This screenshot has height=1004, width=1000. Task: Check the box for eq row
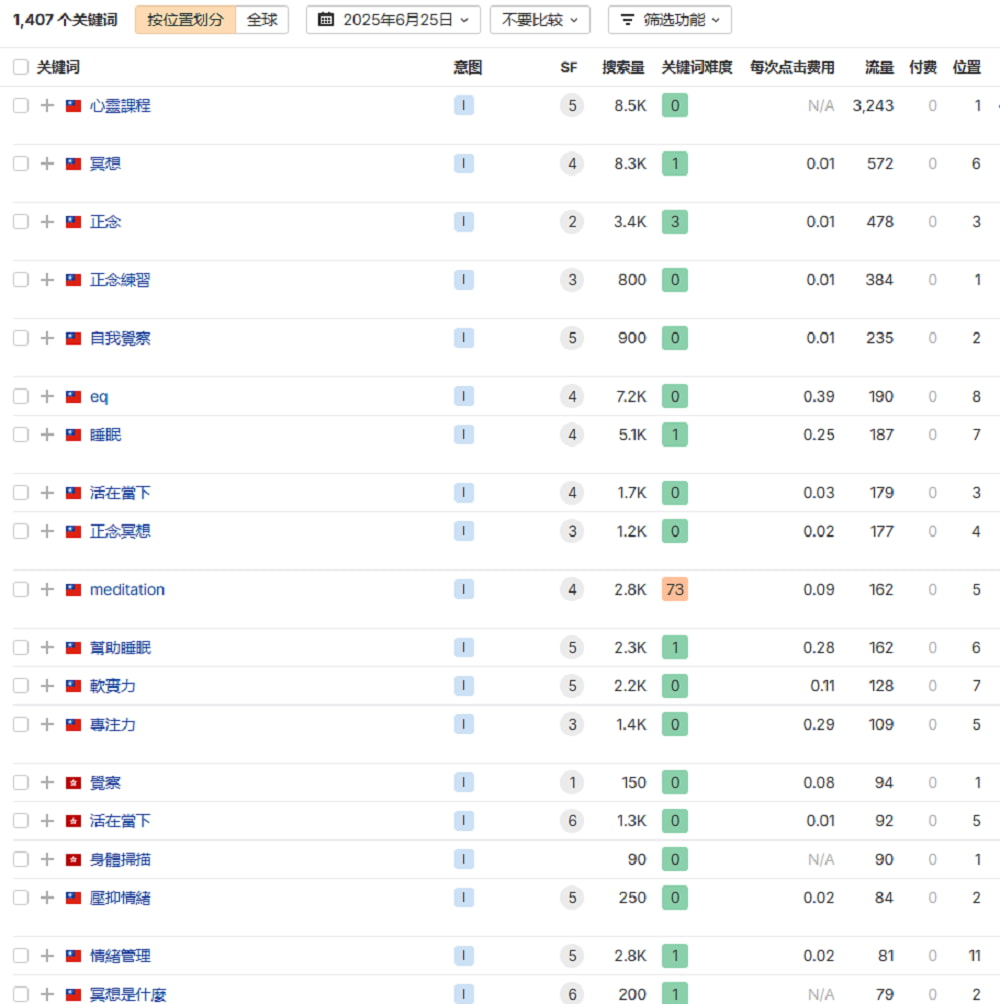[20, 396]
